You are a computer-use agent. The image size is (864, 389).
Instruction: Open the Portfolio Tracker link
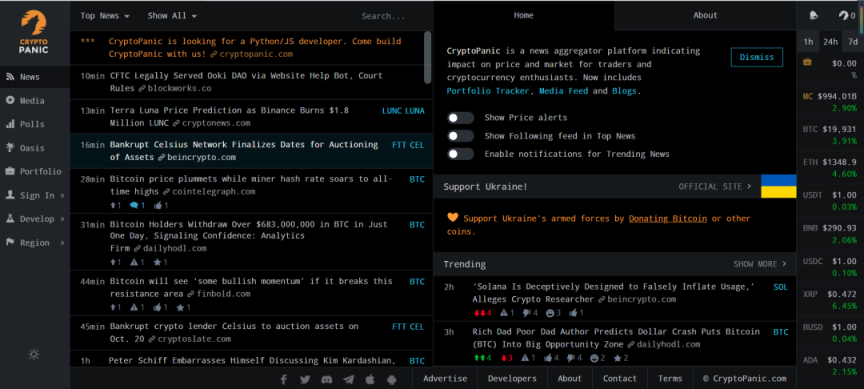point(488,91)
